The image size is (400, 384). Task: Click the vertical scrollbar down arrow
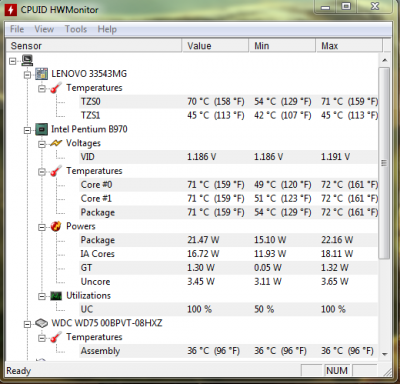click(385, 354)
